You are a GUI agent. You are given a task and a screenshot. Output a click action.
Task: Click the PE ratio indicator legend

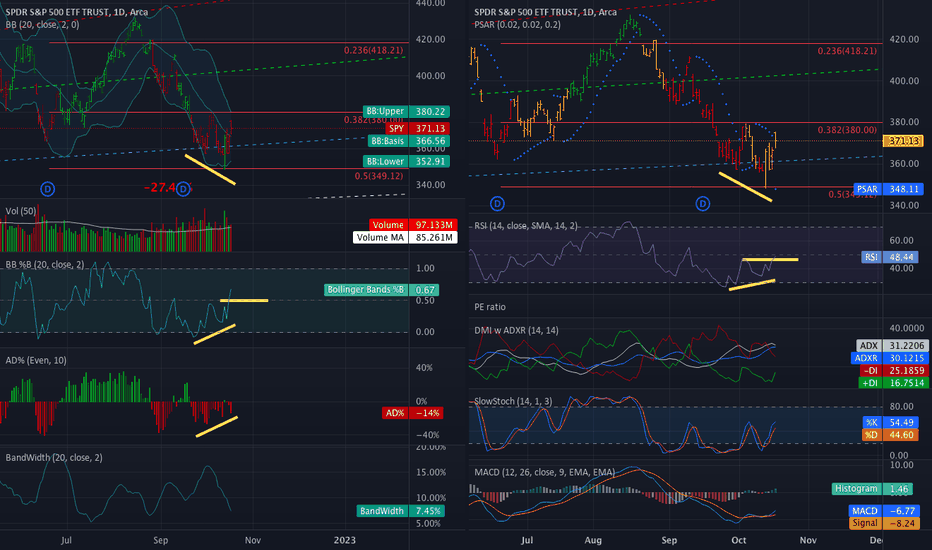pyautogui.click(x=490, y=307)
